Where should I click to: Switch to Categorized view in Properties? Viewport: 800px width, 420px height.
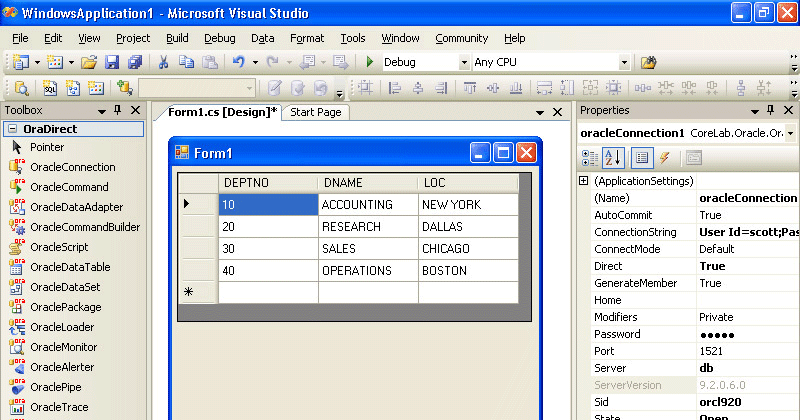[x=590, y=158]
